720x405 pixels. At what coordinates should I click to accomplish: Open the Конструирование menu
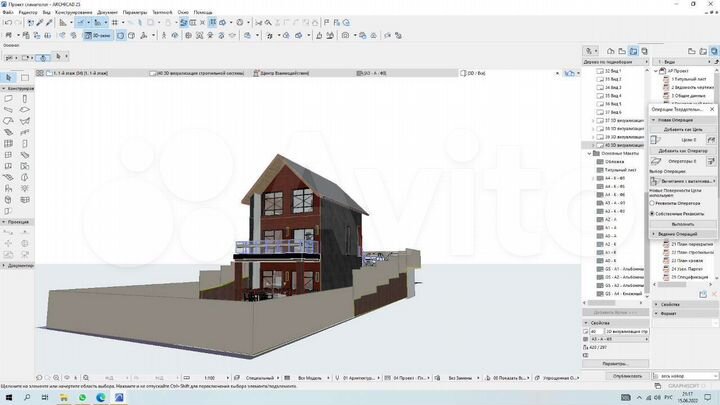[74, 11]
